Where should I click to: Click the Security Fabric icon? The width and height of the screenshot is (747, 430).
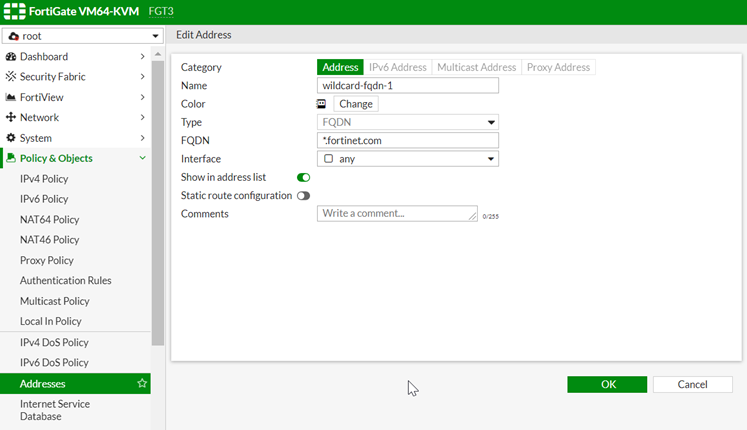tap(10, 77)
